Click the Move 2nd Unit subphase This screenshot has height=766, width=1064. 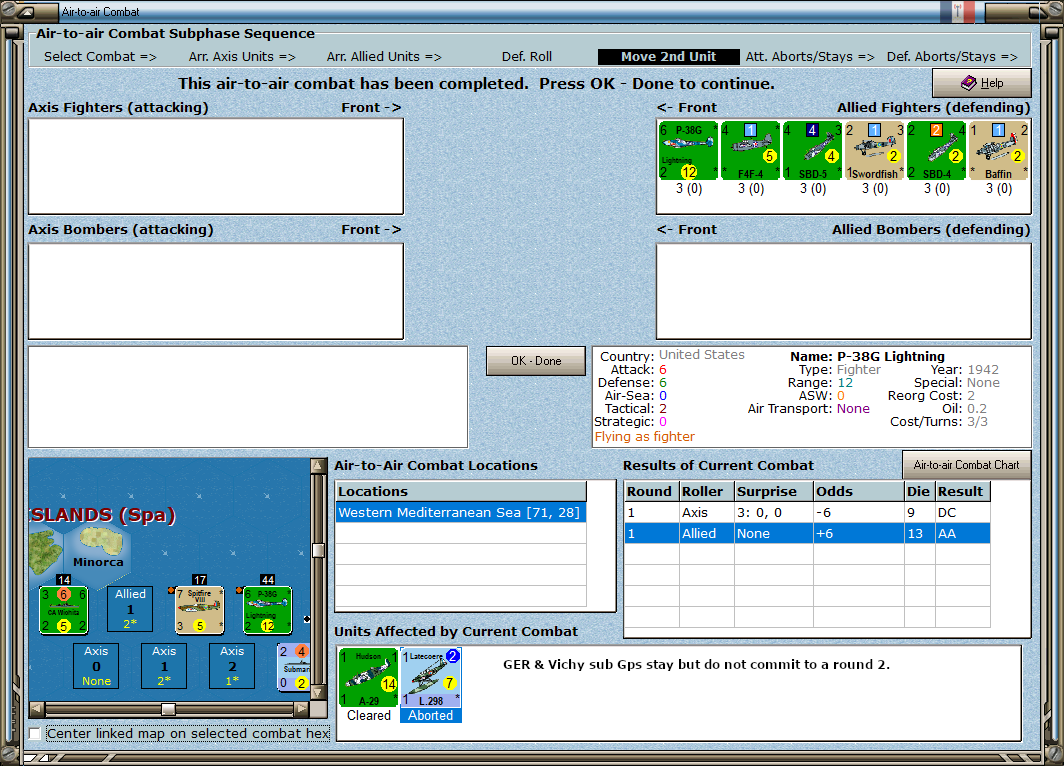[668, 57]
